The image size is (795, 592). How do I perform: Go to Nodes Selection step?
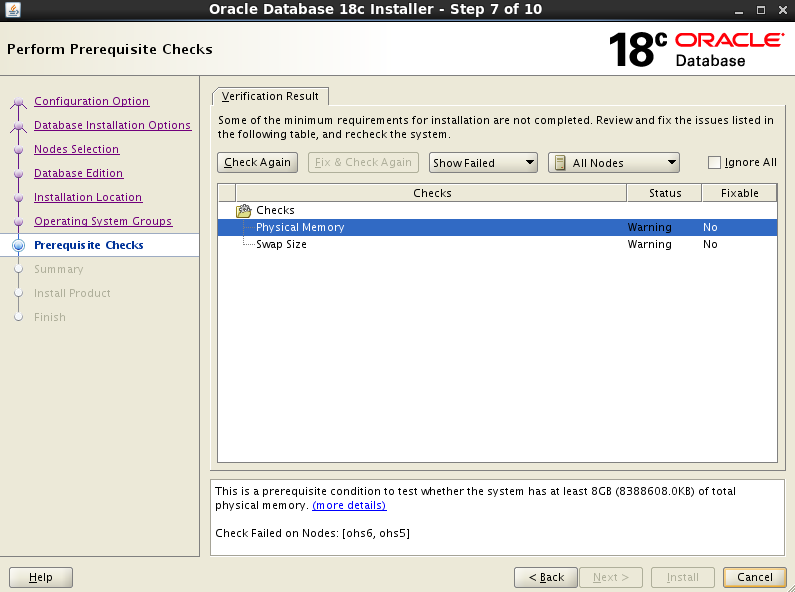77,150
